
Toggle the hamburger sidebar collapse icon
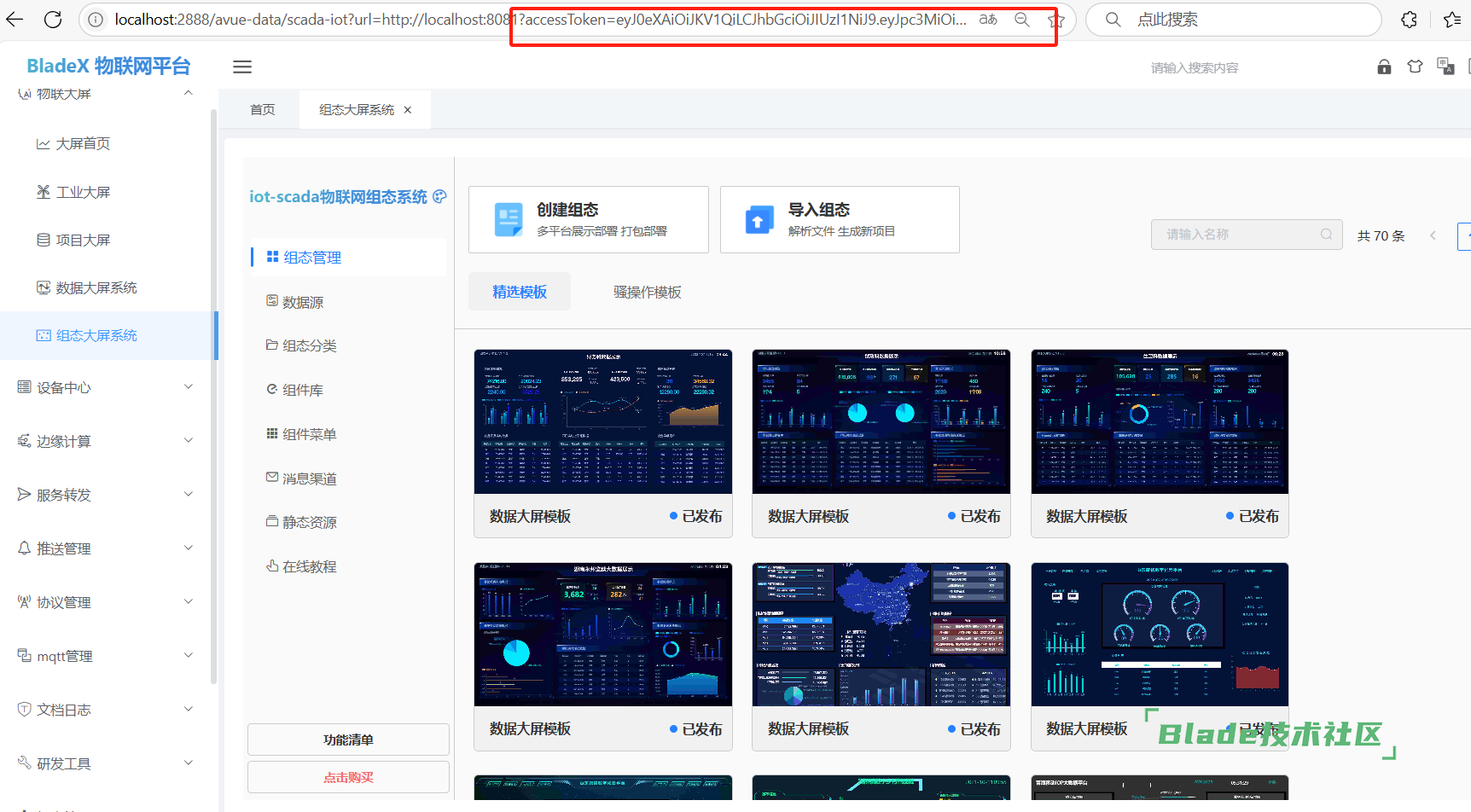(x=242, y=67)
